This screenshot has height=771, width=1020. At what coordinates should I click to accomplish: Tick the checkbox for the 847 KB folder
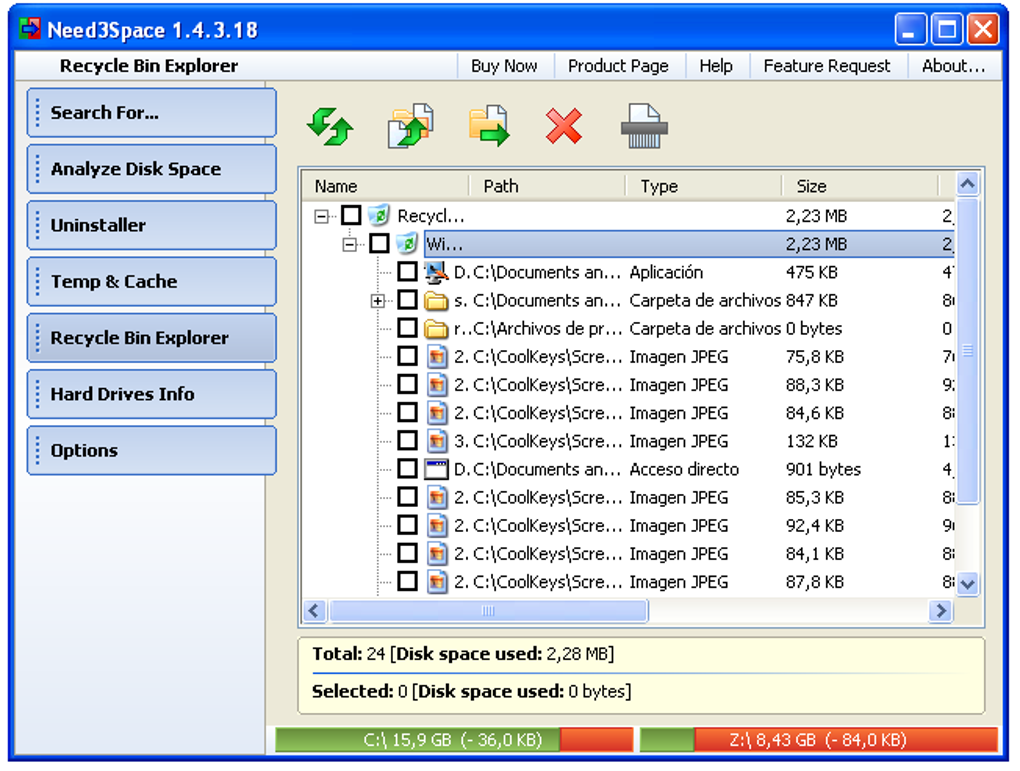tap(407, 300)
